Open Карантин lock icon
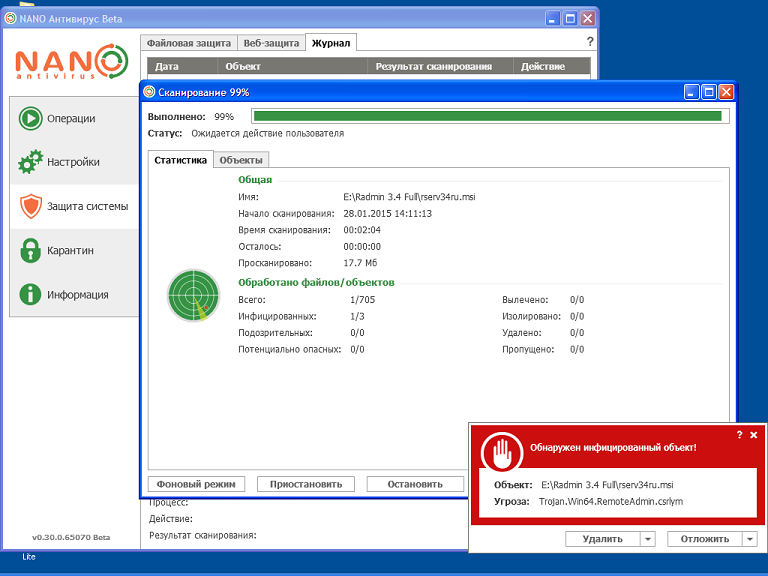 click(31, 250)
